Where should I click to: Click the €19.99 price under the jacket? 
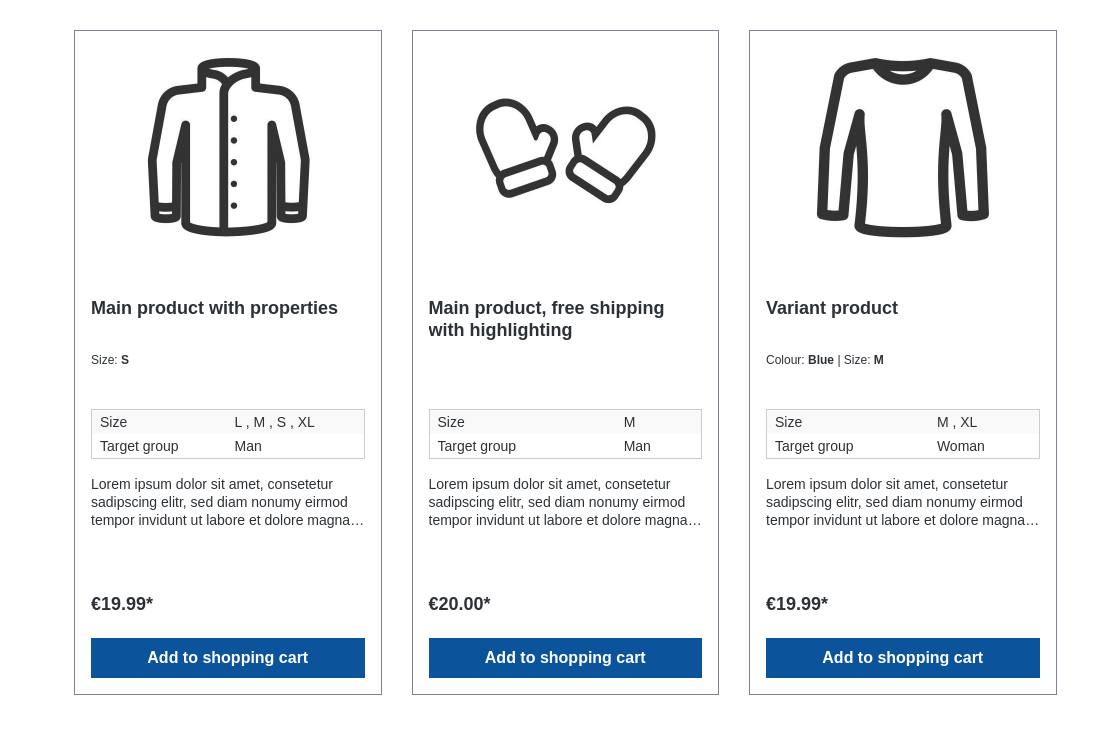(x=122, y=604)
